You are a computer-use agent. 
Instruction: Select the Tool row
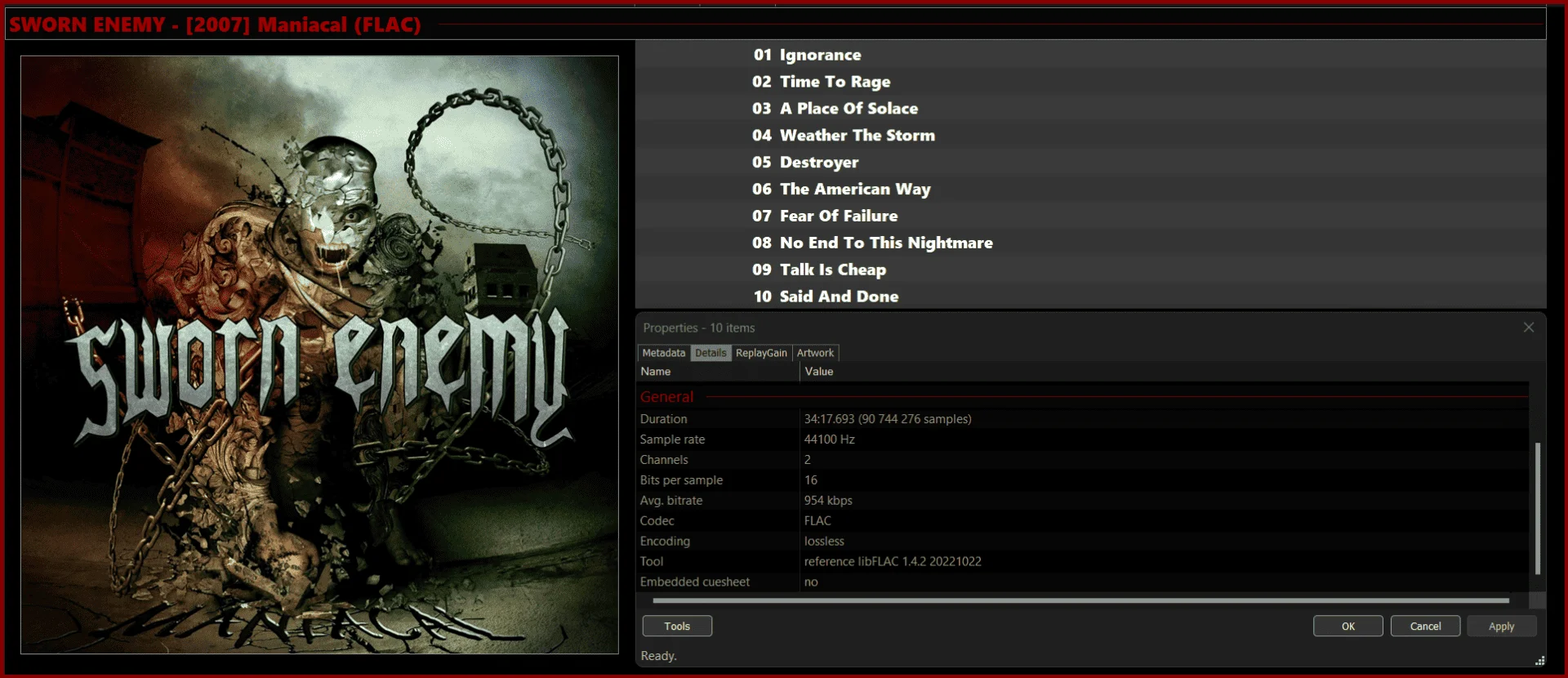(x=1083, y=562)
